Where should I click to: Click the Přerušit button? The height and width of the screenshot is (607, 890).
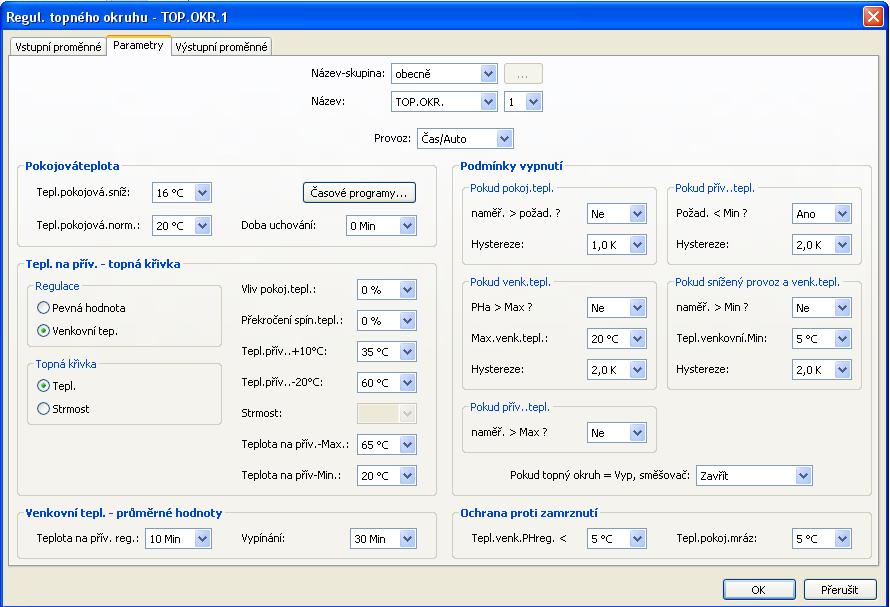[x=839, y=589]
